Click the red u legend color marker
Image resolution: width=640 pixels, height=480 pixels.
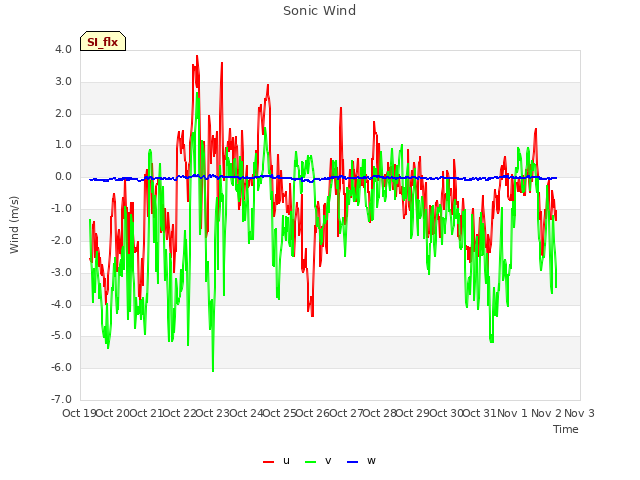click(x=269, y=462)
